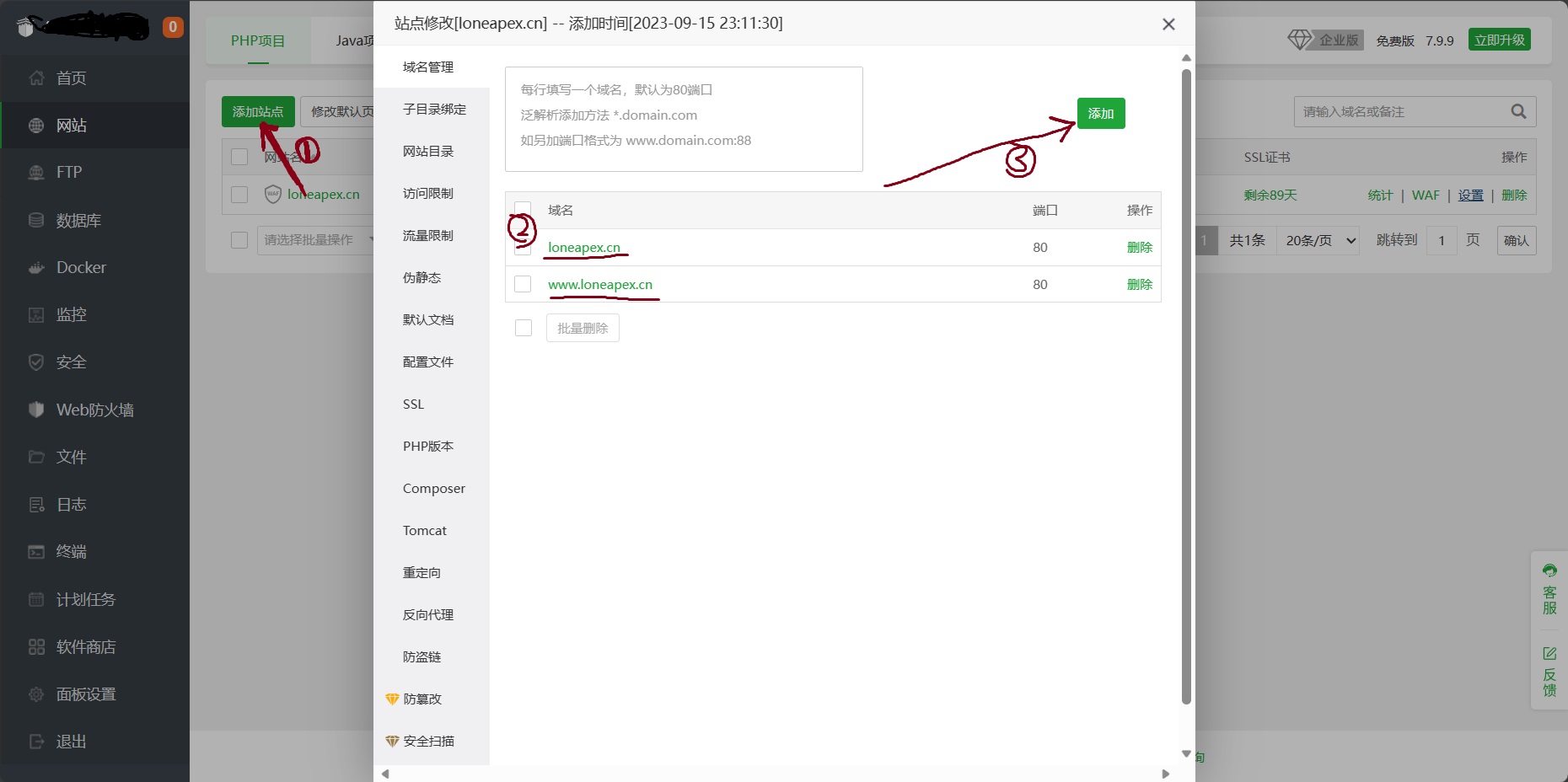This screenshot has width=1568, height=782.
Task: Toggle the select-all checkbox in 域名 header
Action: [x=523, y=210]
